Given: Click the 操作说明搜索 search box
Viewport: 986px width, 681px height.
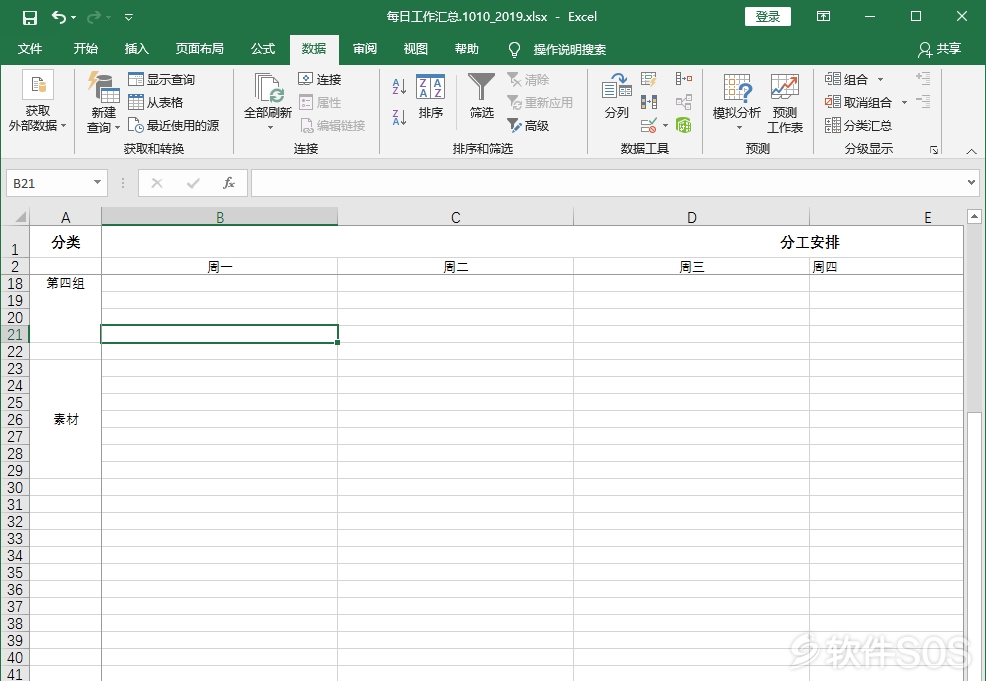Looking at the screenshot, I should [557, 49].
